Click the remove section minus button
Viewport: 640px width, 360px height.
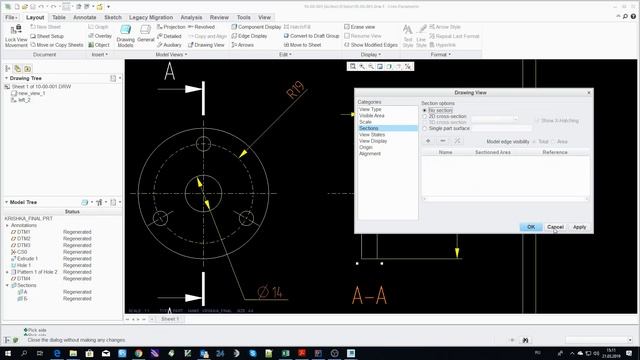click(442, 141)
